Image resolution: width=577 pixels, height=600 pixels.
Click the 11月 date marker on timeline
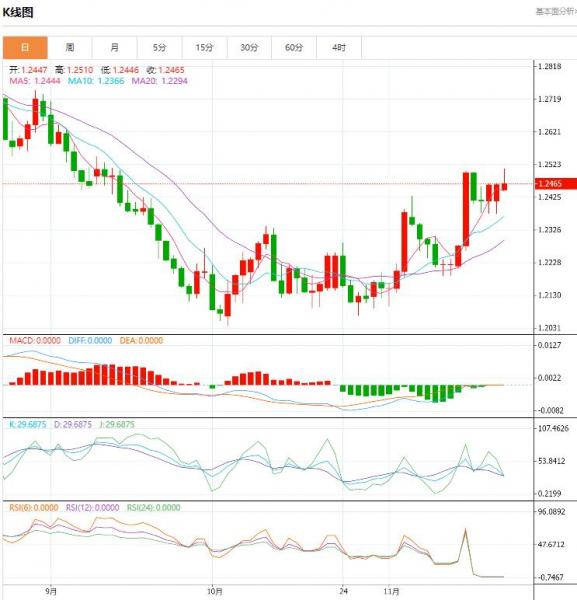click(391, 592)
